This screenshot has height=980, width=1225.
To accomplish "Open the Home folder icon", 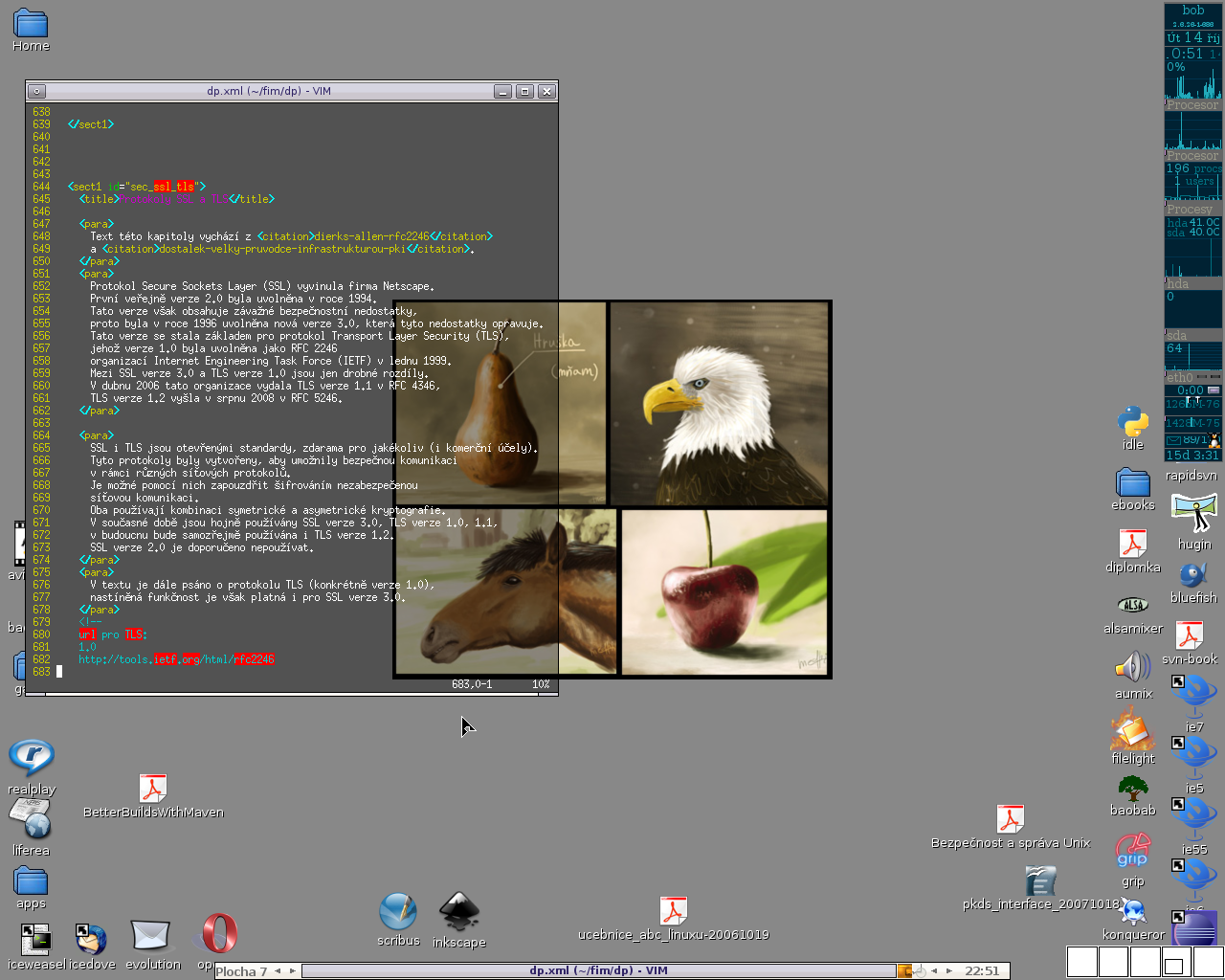I will click(31, 24).
